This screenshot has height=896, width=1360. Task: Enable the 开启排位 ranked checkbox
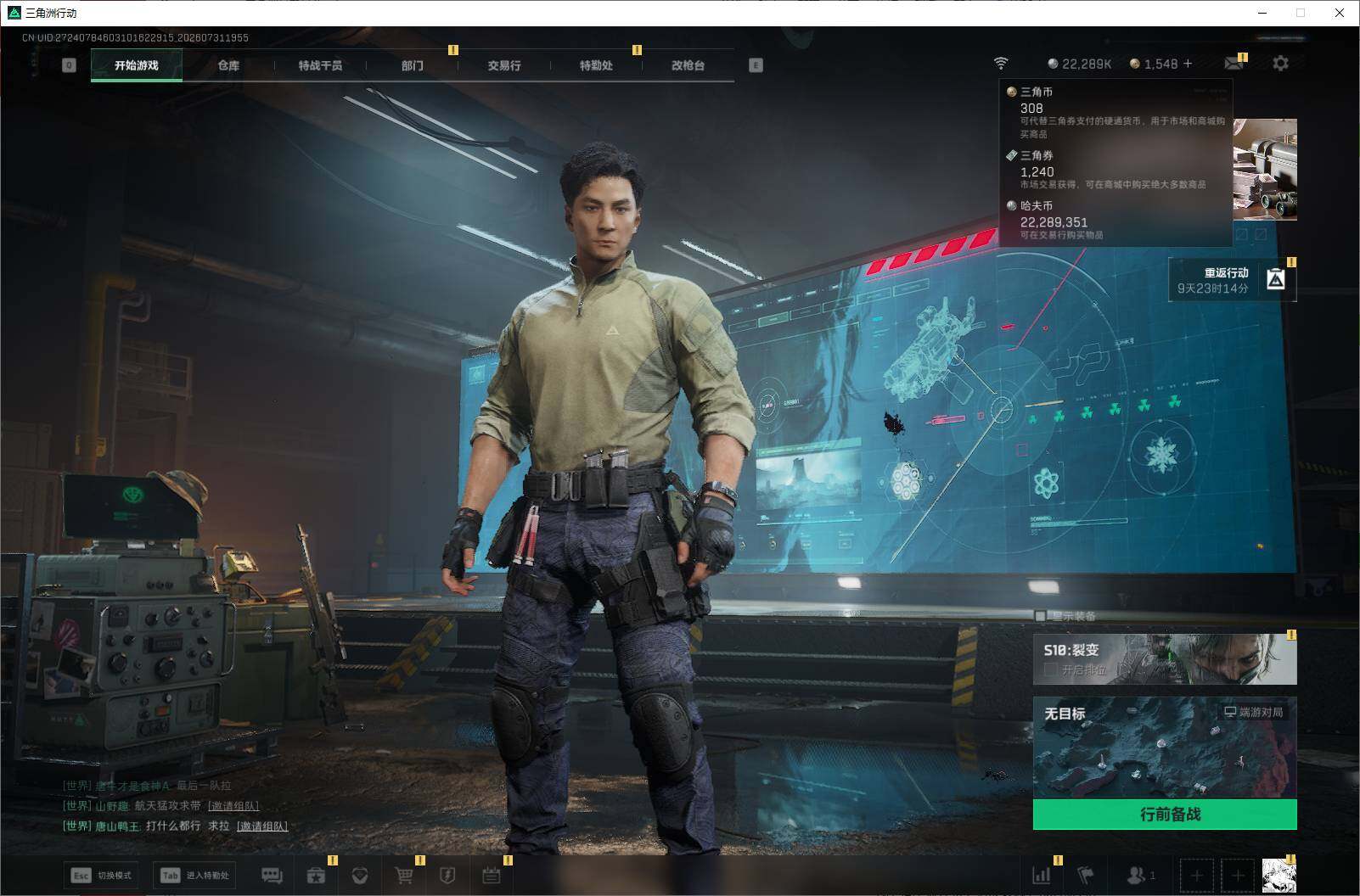point(1051,669)
